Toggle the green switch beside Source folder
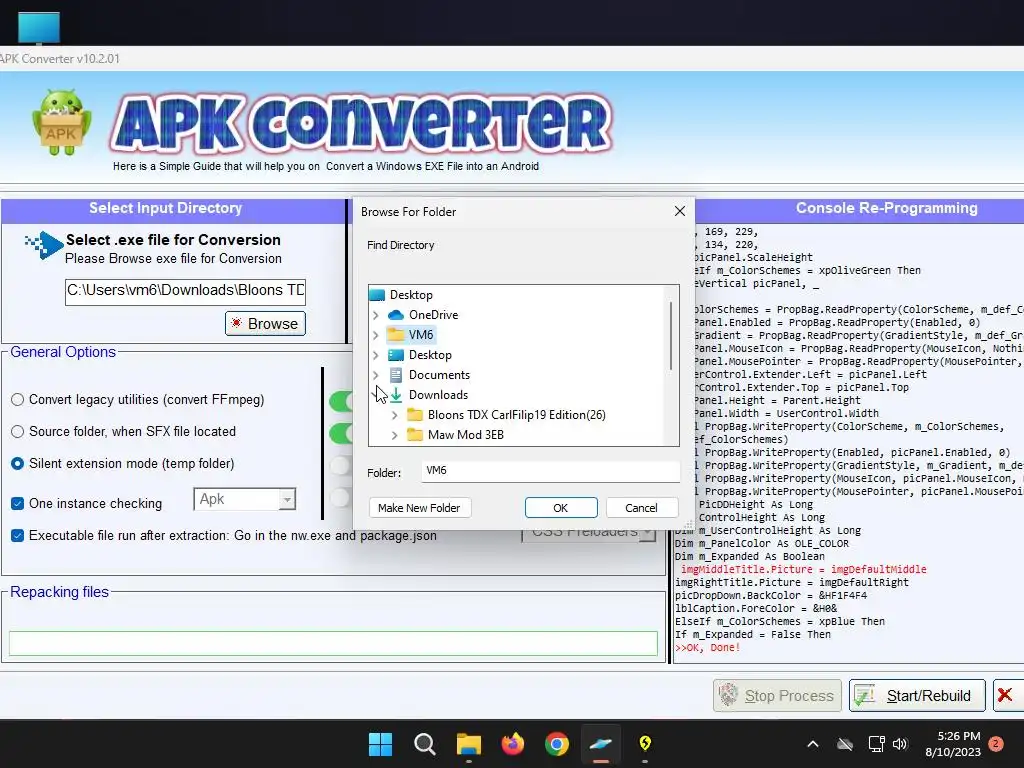1024x768 pixels. click(341, 433)
